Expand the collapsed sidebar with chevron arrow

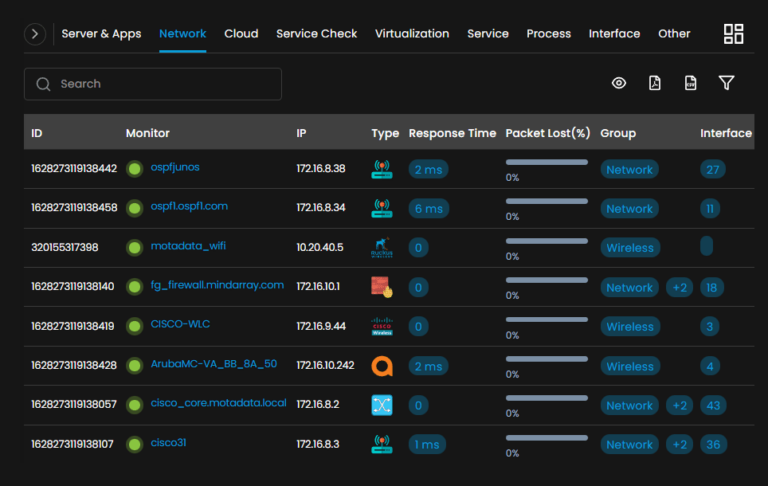click(35, 34)
